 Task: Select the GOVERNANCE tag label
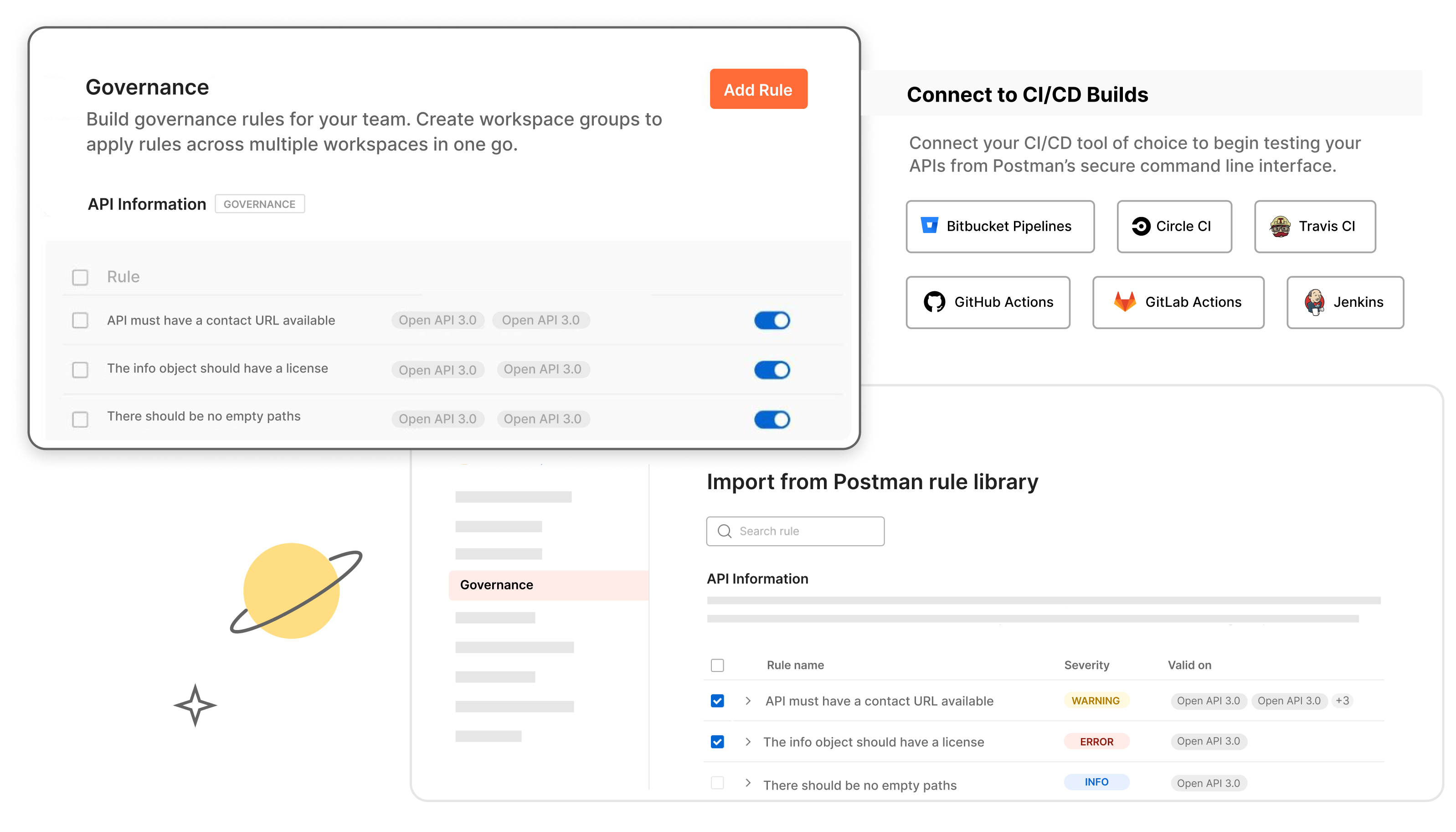pos(261,204)
